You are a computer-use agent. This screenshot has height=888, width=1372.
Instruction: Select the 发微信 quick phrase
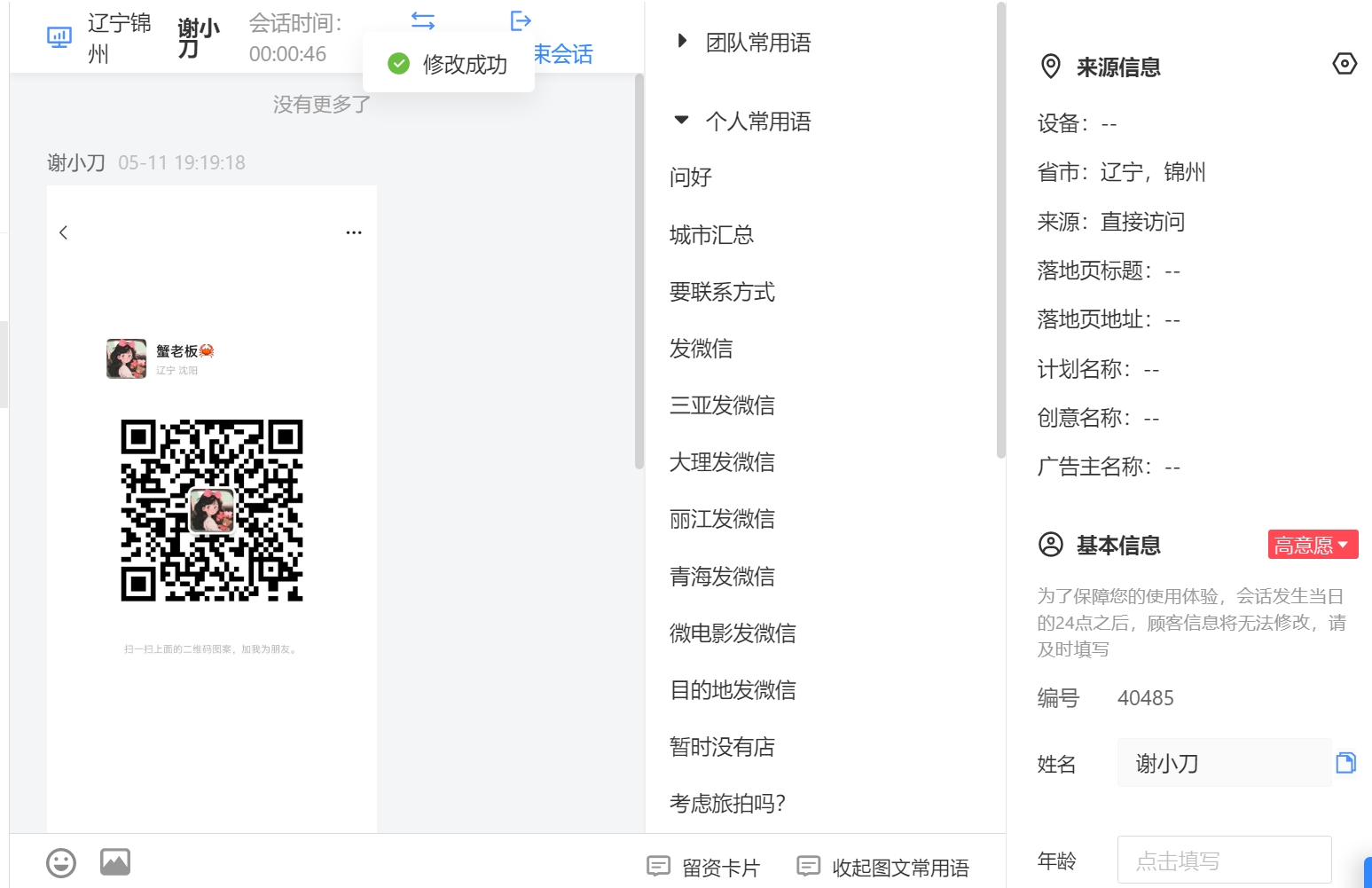click(702, 349)
